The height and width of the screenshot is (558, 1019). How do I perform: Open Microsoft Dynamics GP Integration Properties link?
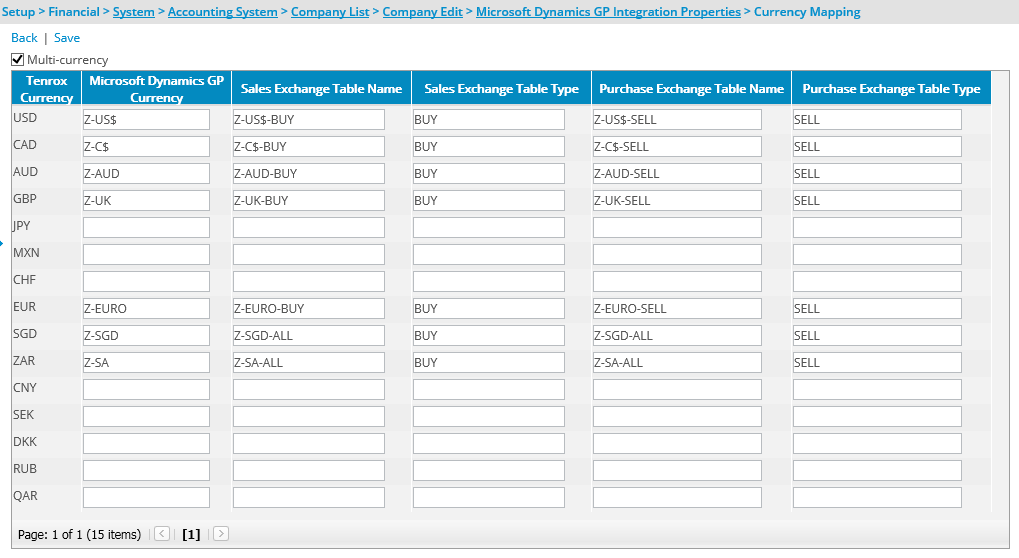coord(608,12)
